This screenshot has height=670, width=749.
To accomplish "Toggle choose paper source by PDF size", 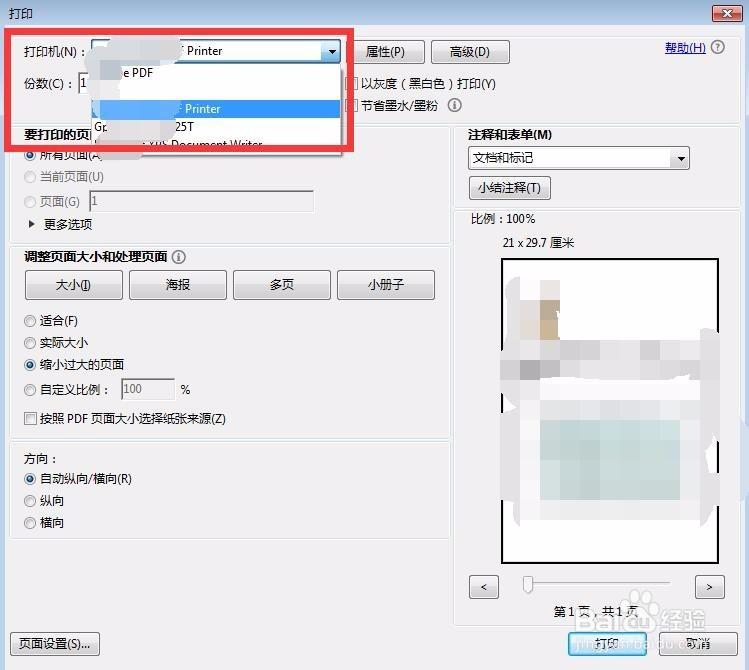I will click(x=30, y=419).
